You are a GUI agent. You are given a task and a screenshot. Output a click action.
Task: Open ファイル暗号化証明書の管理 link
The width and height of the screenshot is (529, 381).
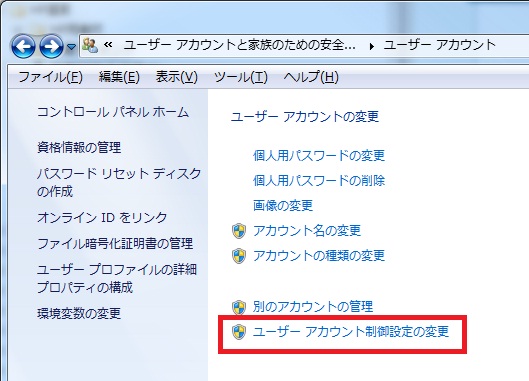point(115,244)
